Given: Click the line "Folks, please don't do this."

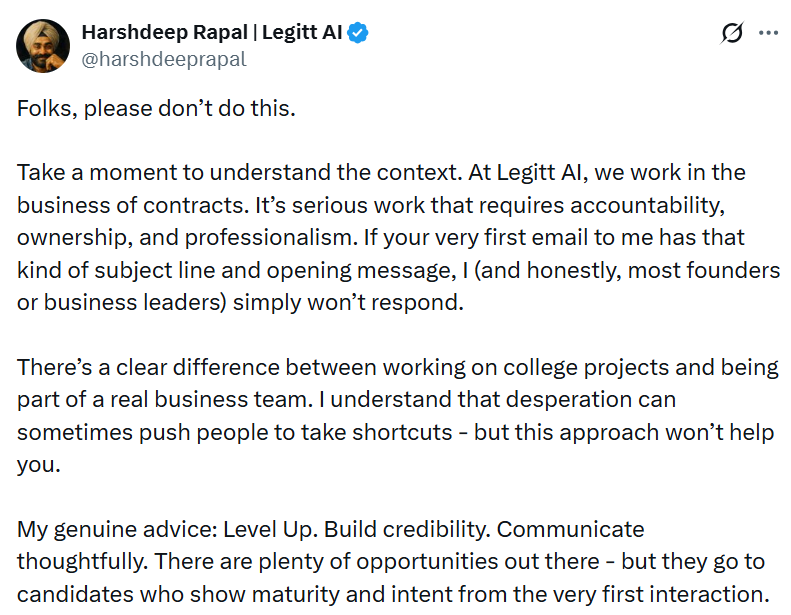Looking at the screenshot, I should tap(156, 108).
